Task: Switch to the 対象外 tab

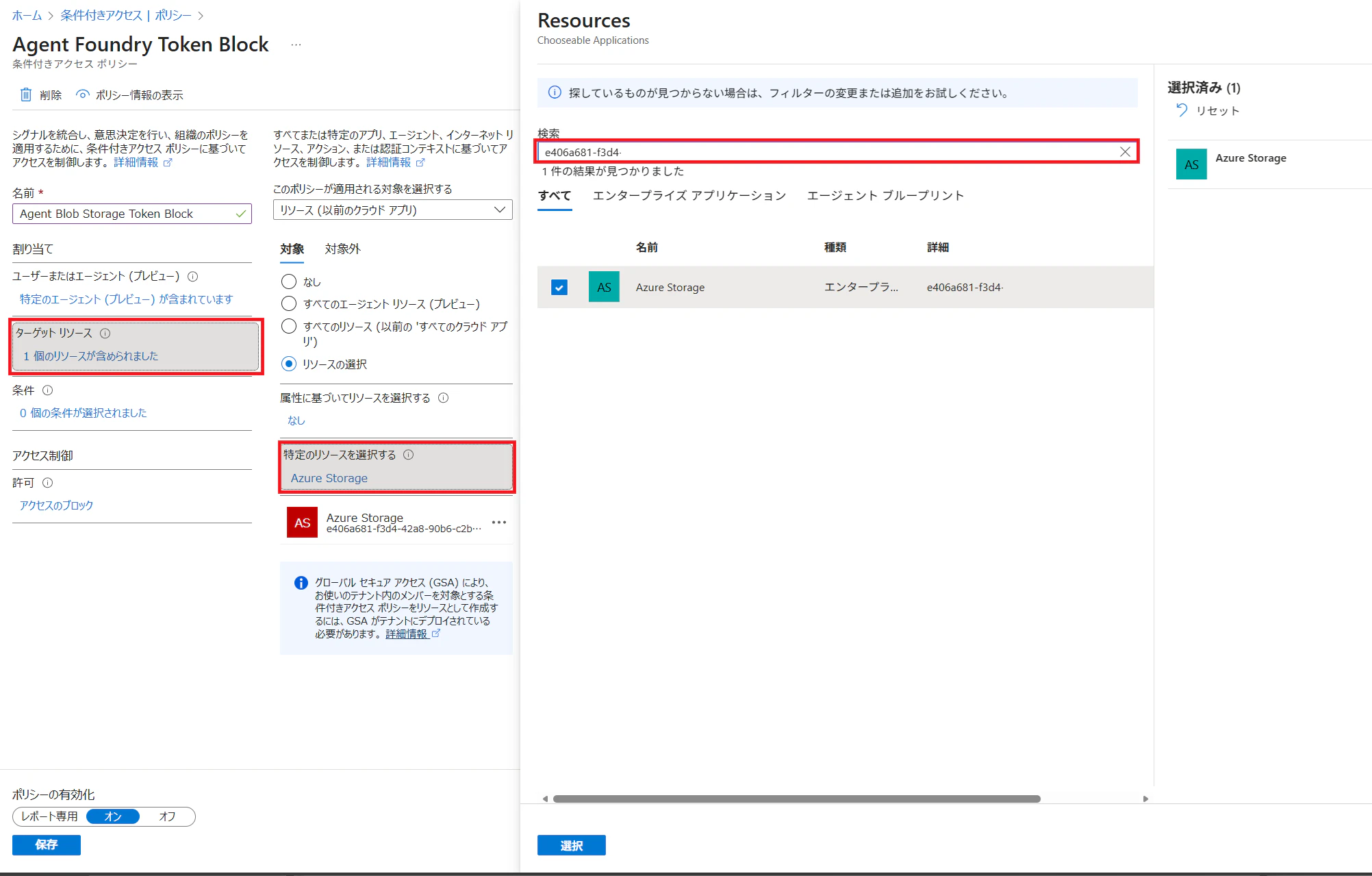Action: 342,249
